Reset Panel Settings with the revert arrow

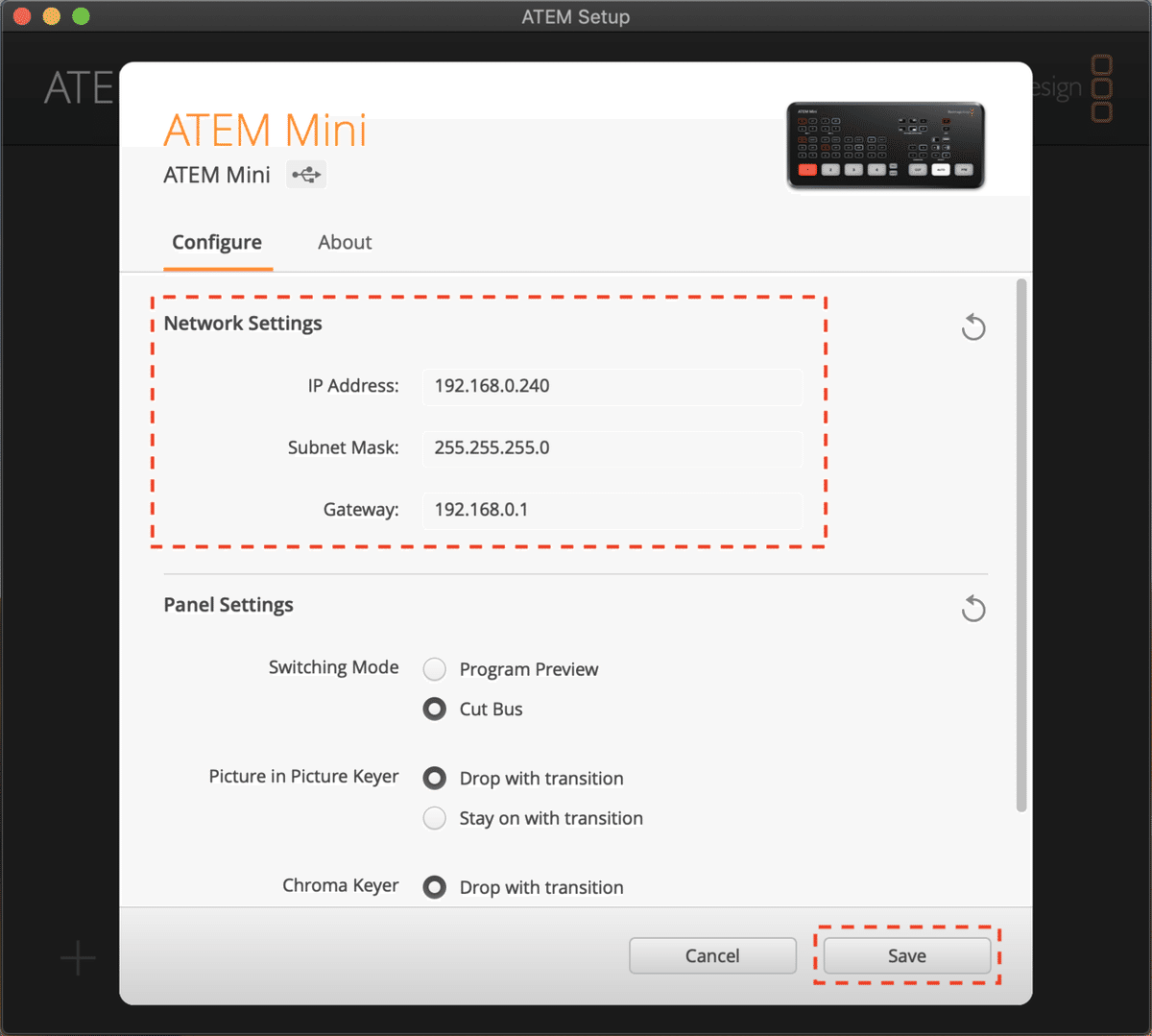click(973, 609)
